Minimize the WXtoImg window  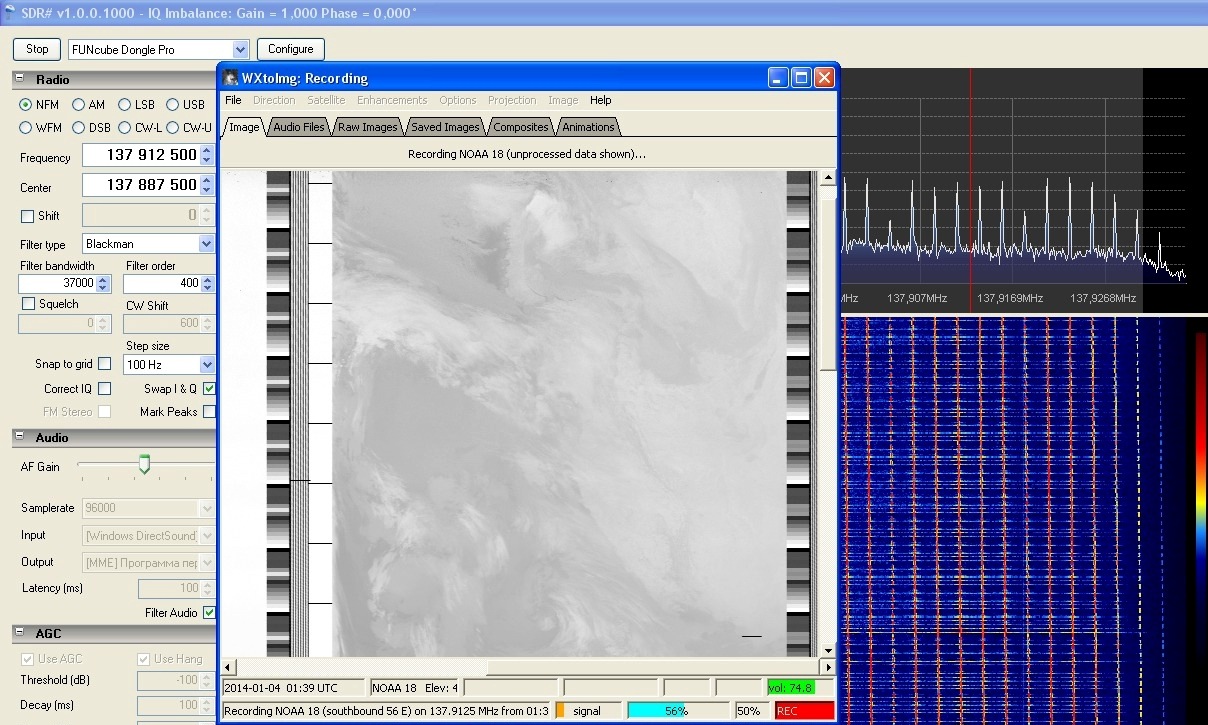click(x=778, y=78)
